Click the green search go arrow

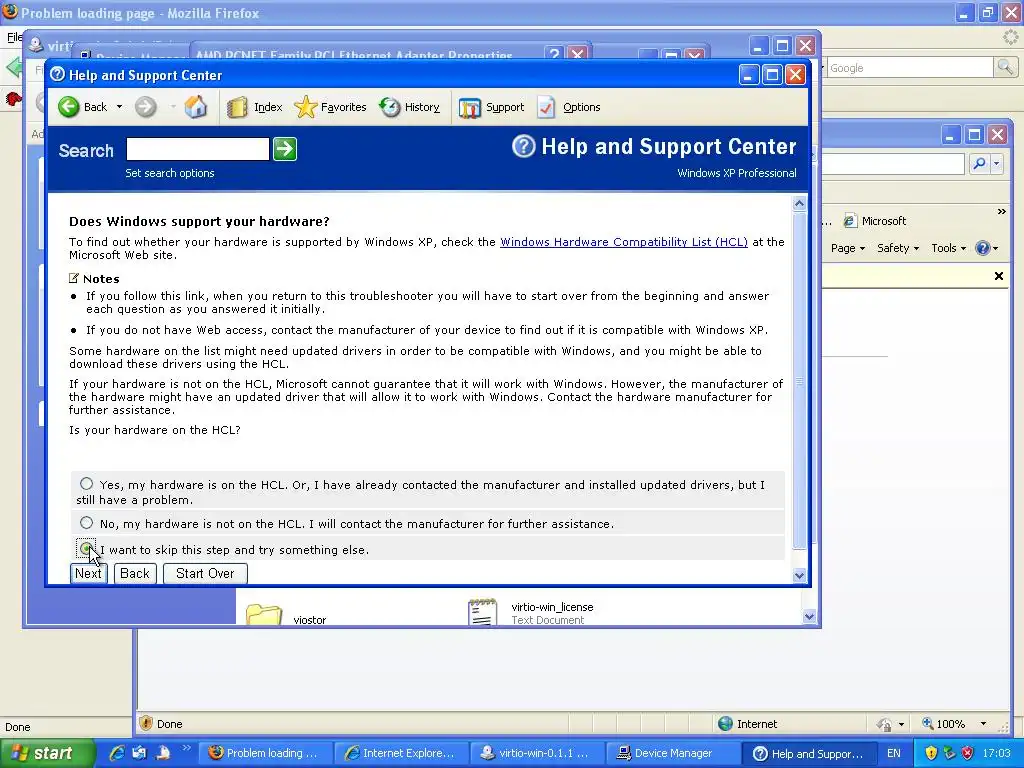point(285,149)
